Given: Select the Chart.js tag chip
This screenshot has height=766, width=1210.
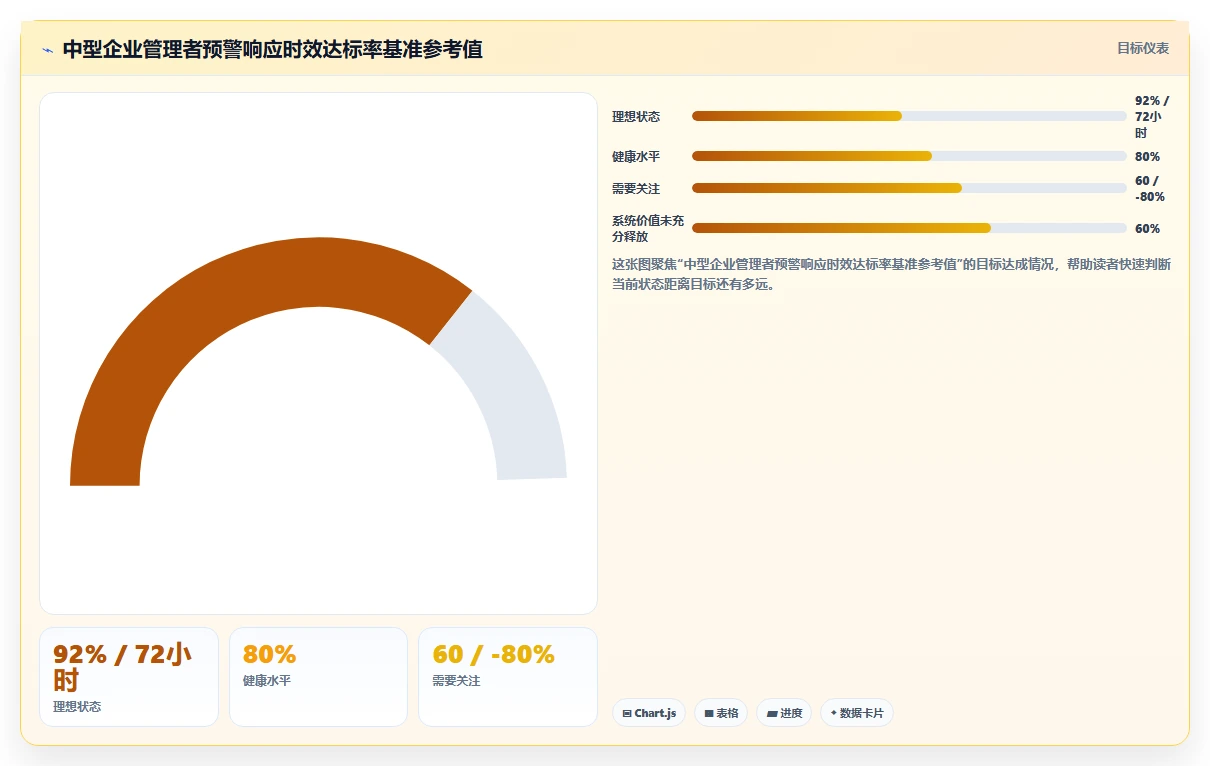Looking at the screenshot, I should coord(649,713).
